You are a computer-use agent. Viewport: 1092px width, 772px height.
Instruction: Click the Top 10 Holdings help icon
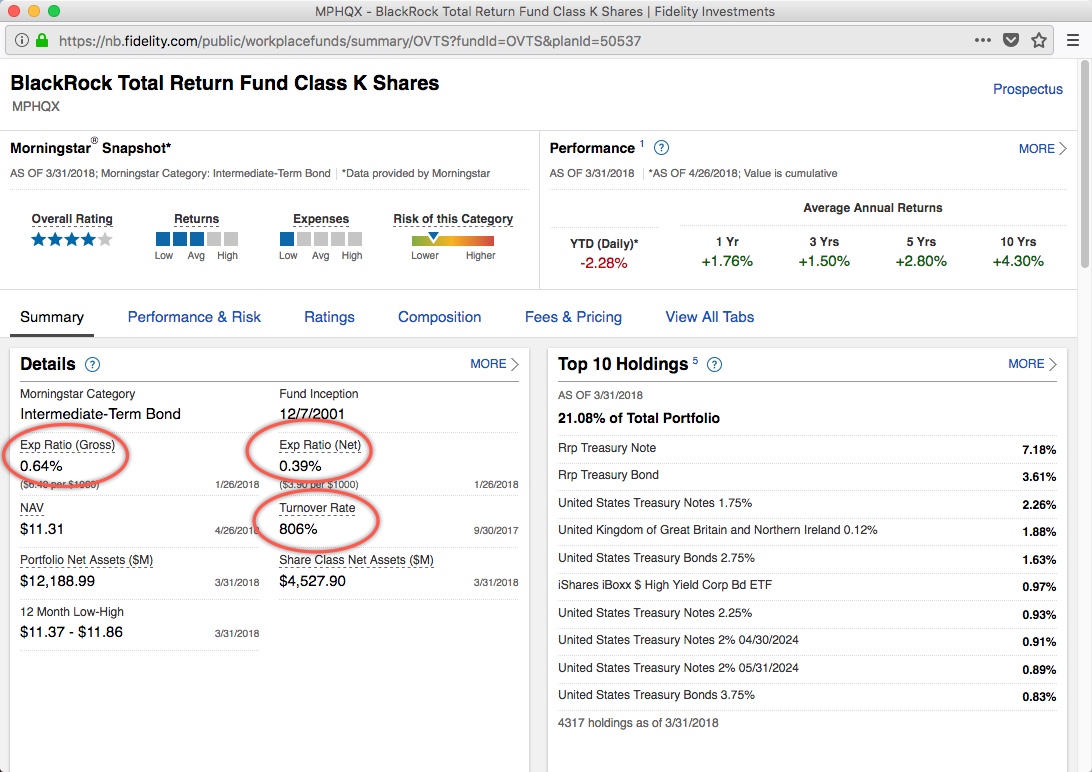(x=715, y=364)
